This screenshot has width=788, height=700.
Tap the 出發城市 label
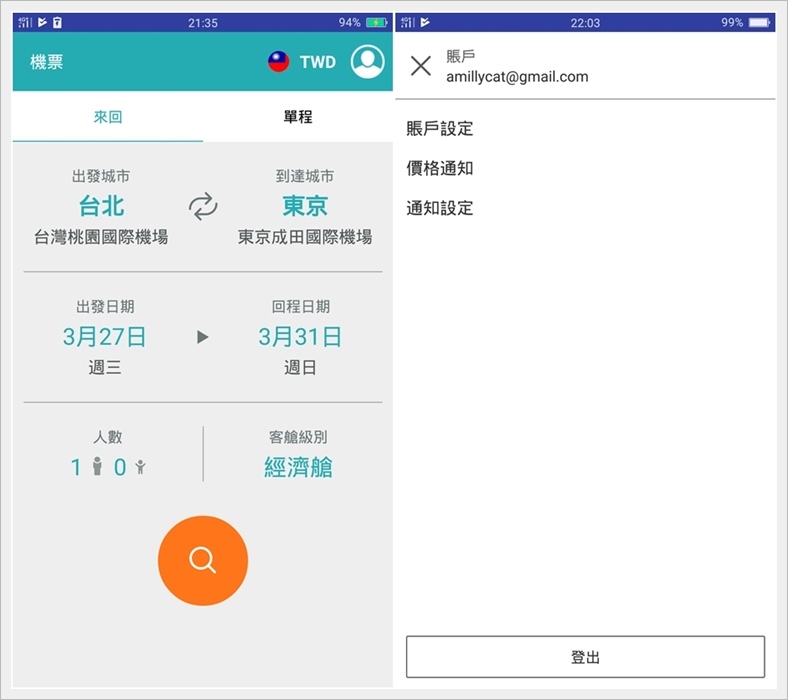point(101,176)
